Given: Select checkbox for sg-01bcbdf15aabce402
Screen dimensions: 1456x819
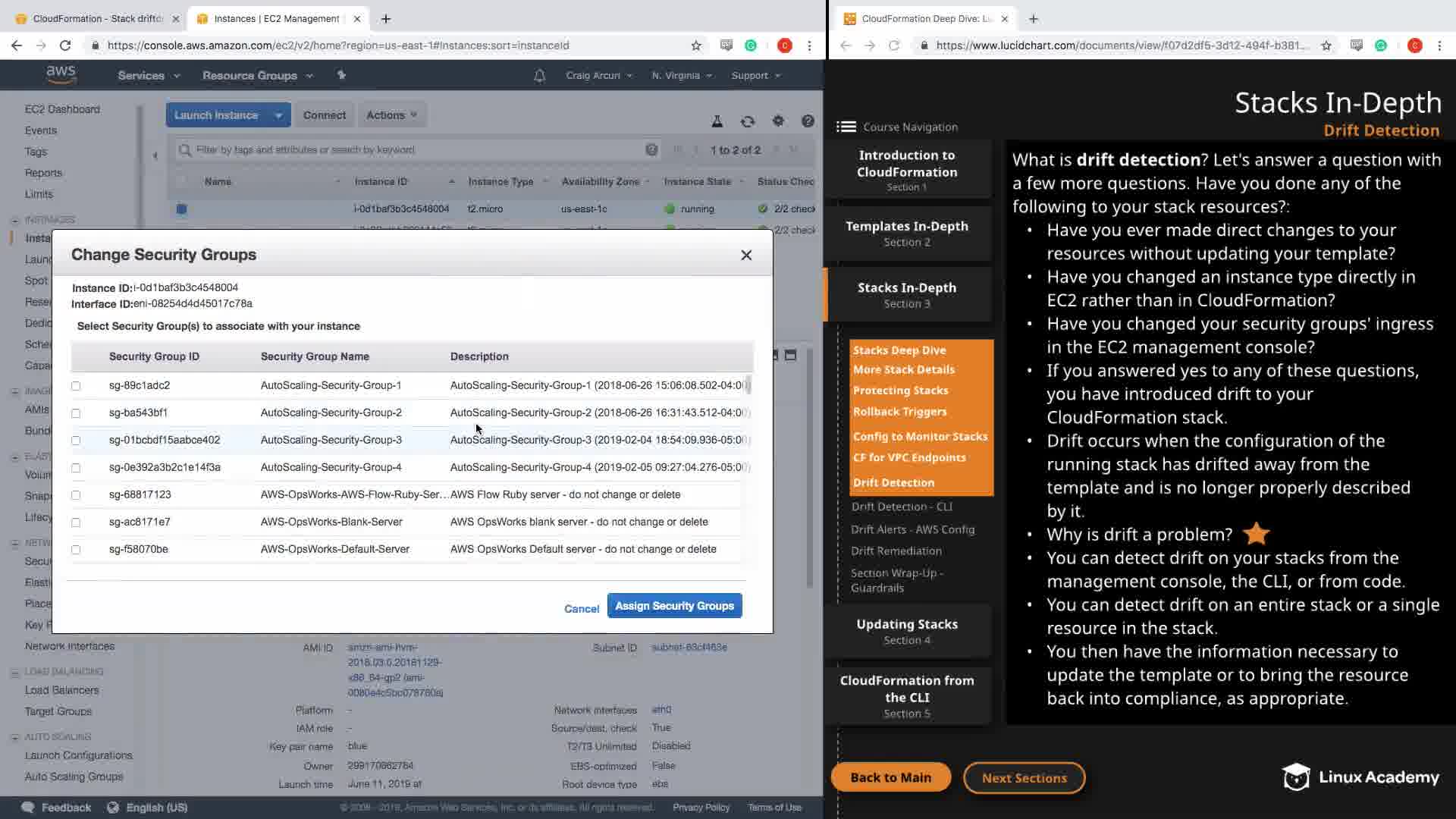Looking at the screenshot, I should 76,441.
